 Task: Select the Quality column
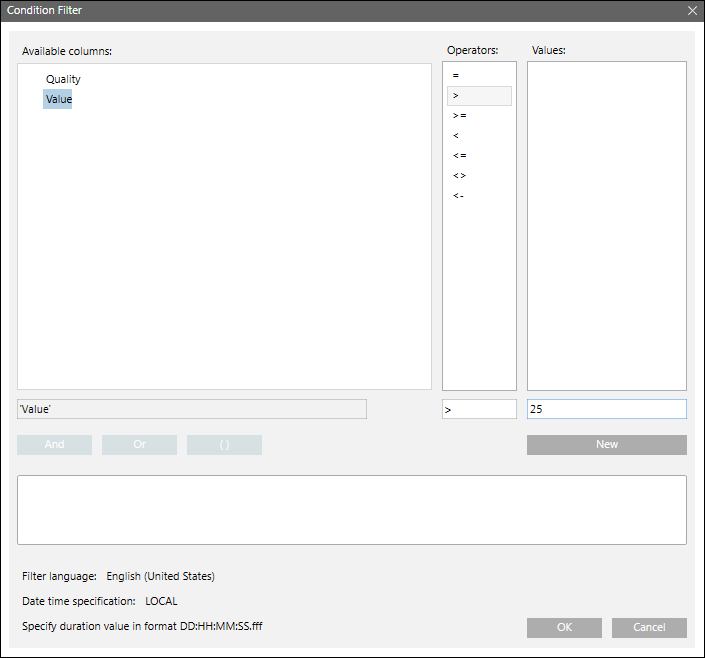[63, 79]
